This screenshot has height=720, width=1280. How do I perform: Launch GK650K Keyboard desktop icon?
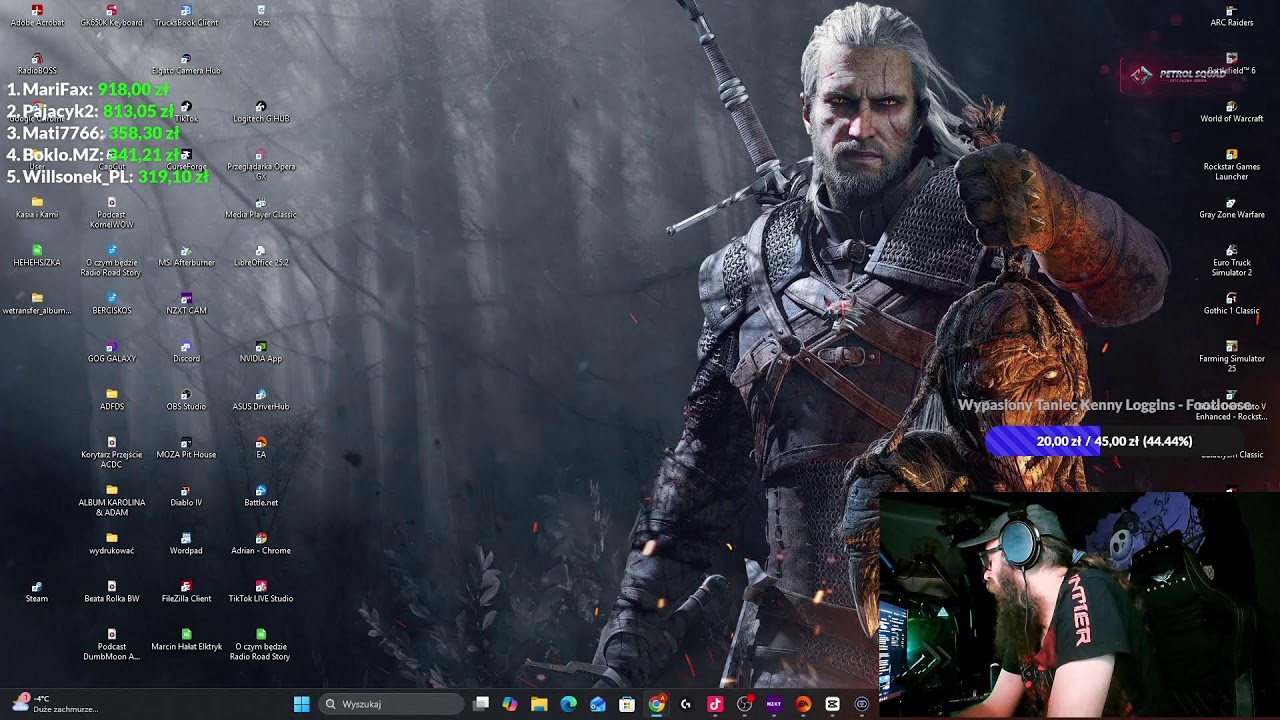(x=111, y=15)
